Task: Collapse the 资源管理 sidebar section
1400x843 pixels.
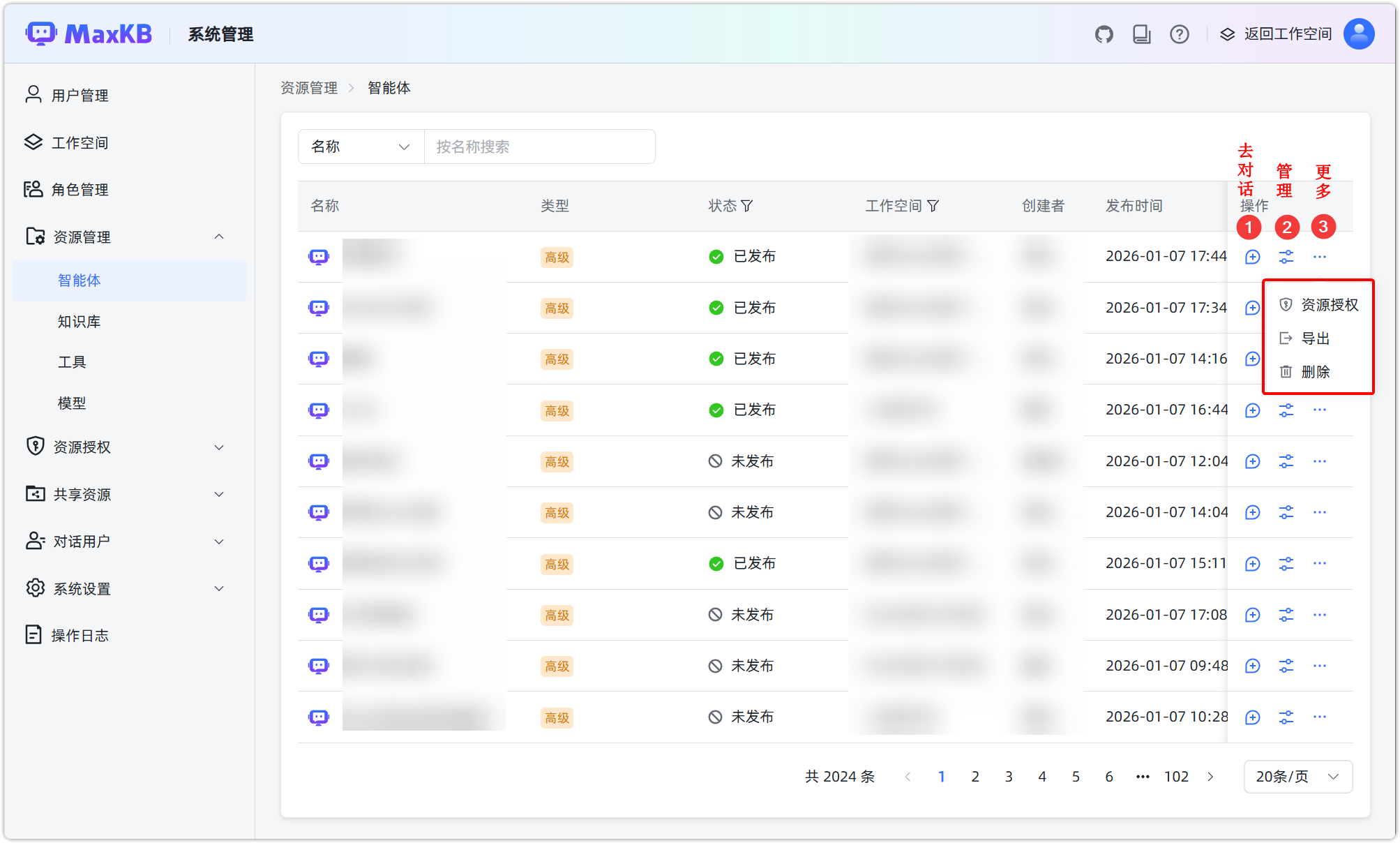Action: click(219, 237)
